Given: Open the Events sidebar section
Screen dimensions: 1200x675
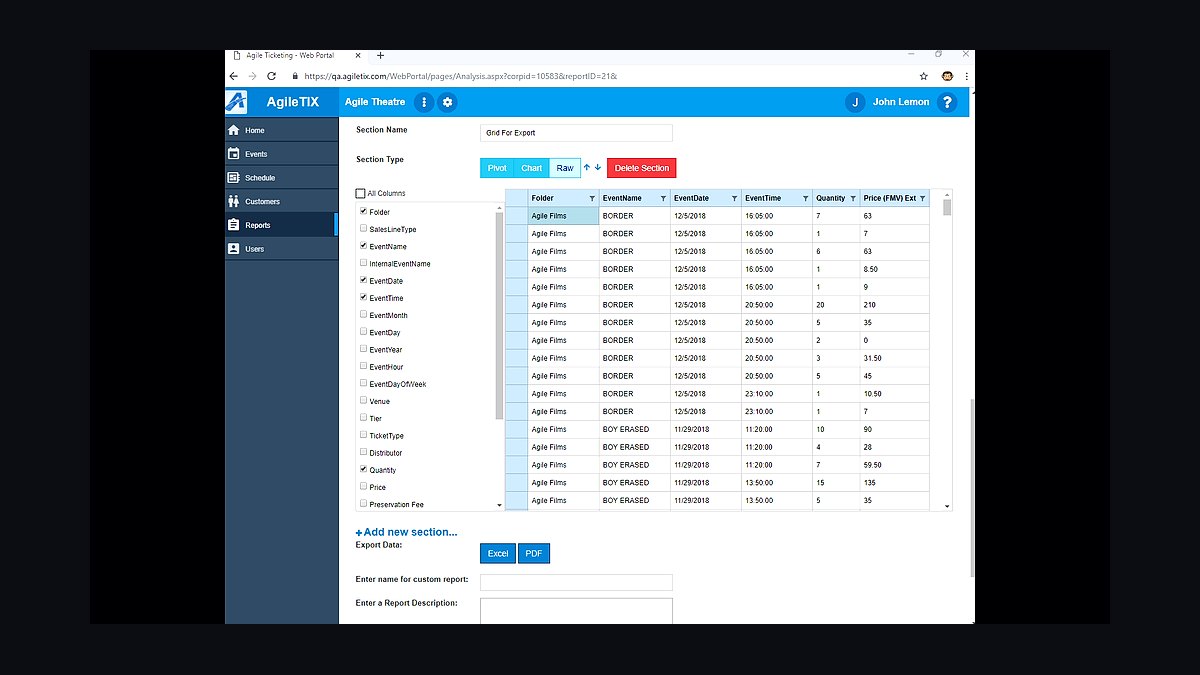Looking at the screenshot, I should (x=281, y=154).
